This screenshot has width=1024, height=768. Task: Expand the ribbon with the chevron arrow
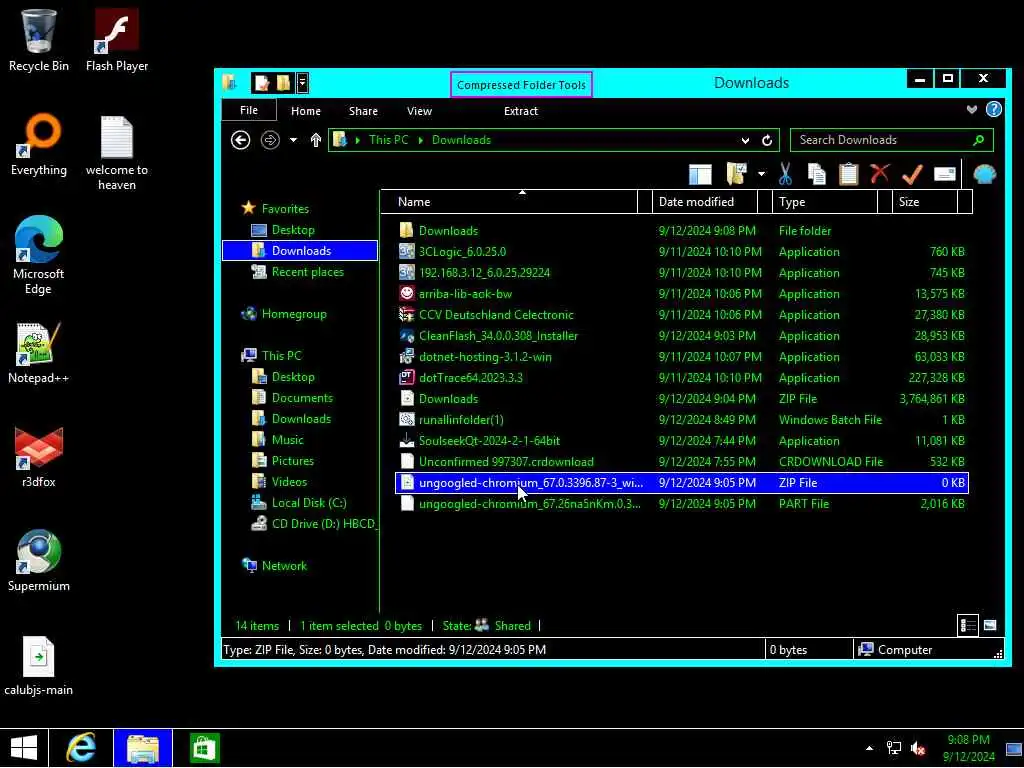972,110
